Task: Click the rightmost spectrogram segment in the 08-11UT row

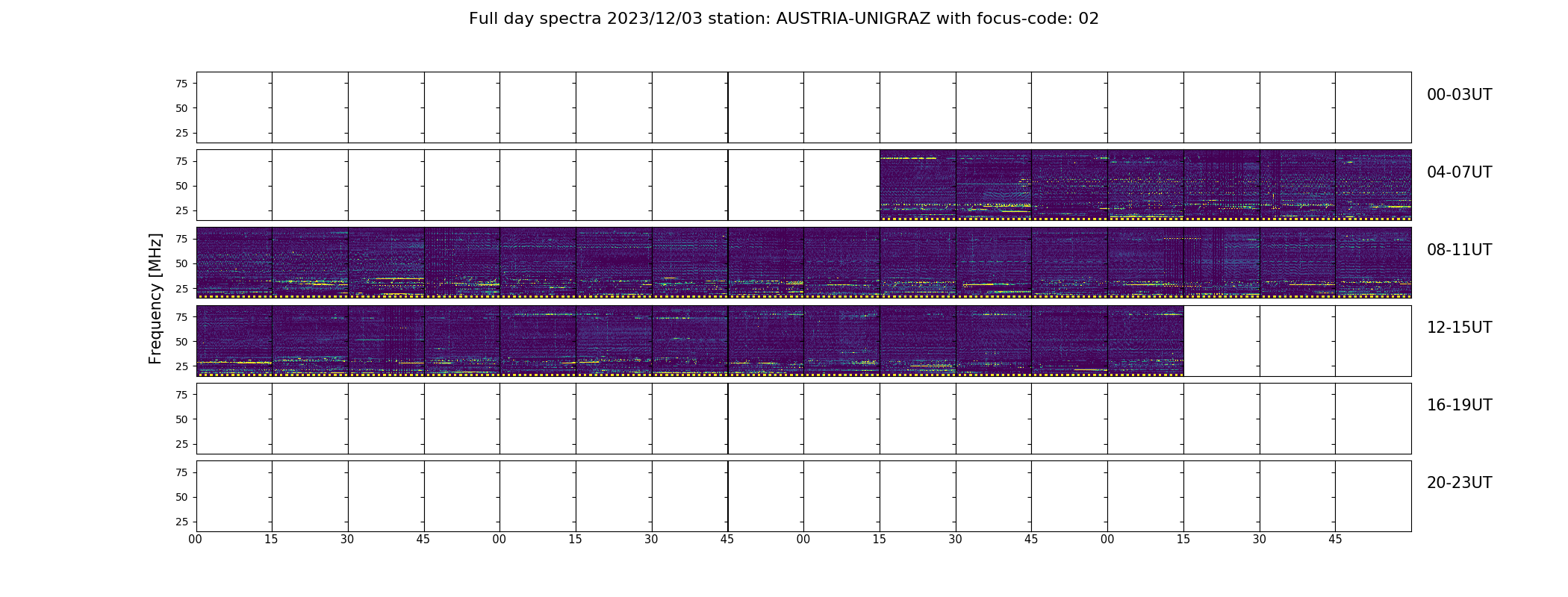Action: coord(1373,263)
